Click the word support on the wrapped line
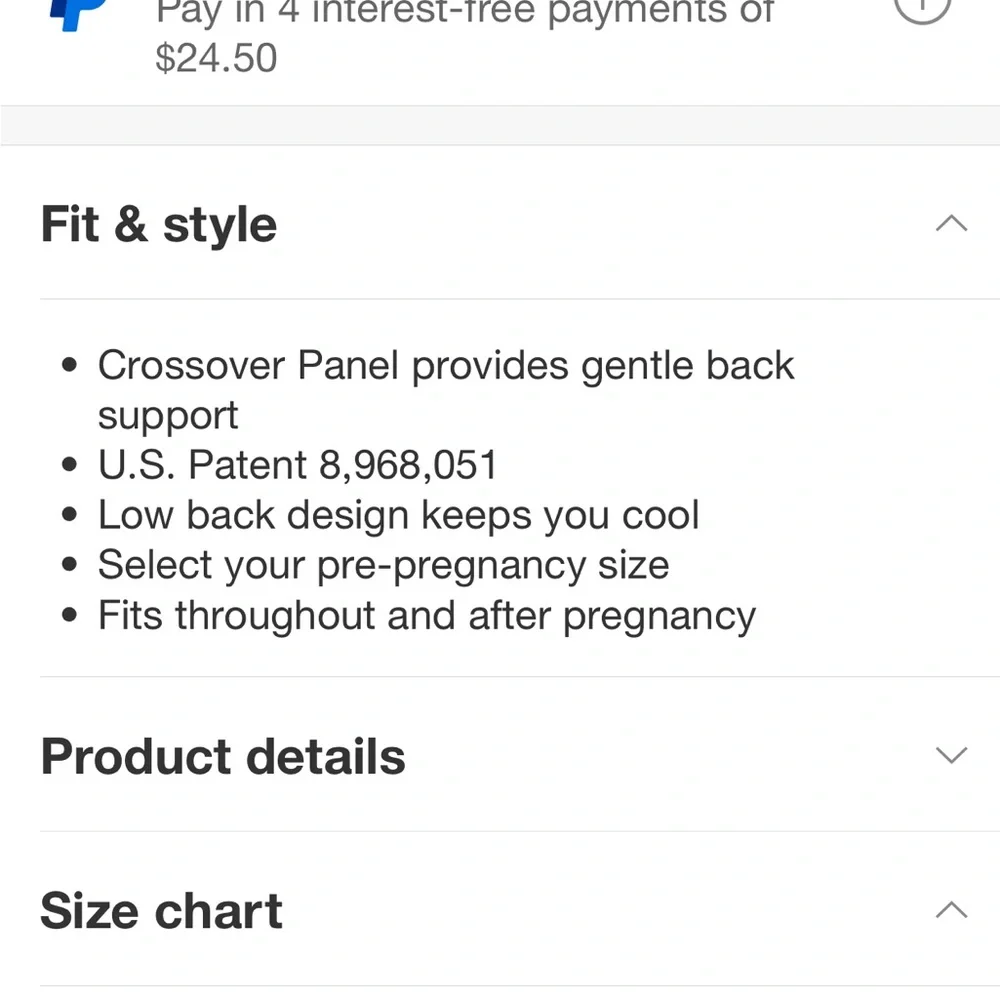The width and height of the screenshot is (1000, 1000). [x=168, y=417]
